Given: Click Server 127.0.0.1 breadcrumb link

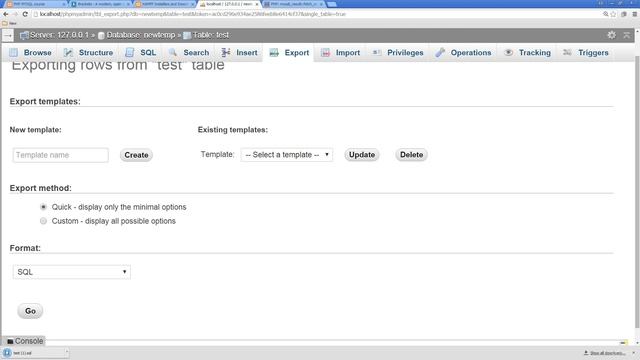Looking at the screenshot, I should pyautogui.click(x=59, y=35).
